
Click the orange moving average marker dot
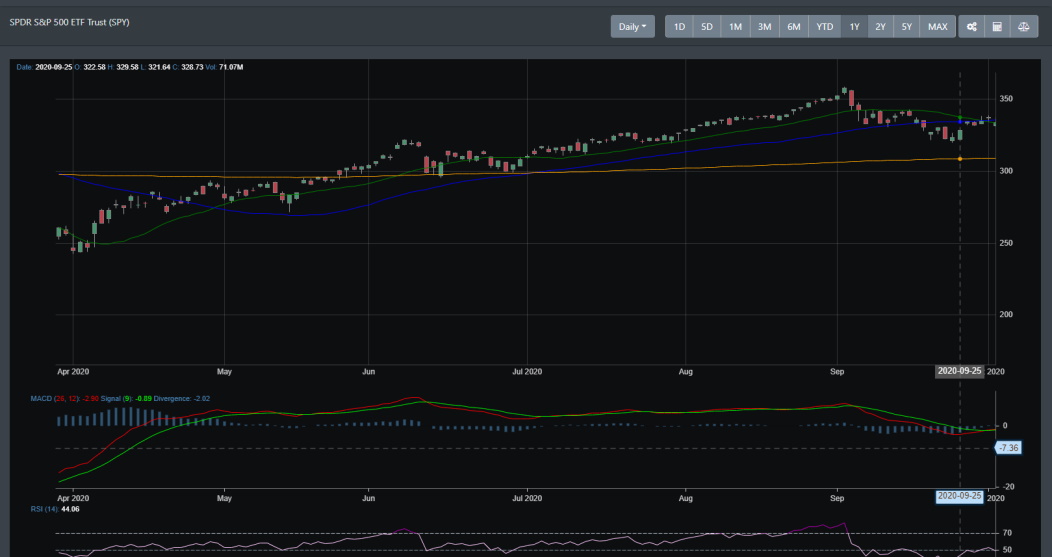coord(960,159)
